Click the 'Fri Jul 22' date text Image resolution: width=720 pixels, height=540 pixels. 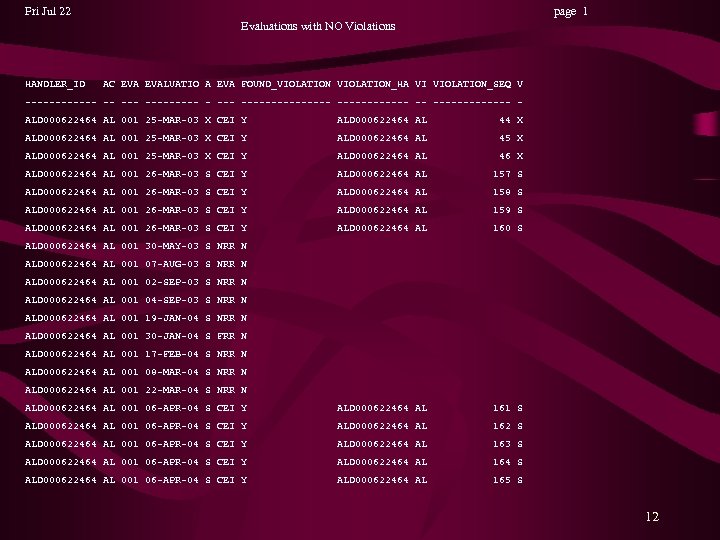click(x=48, y=11)
